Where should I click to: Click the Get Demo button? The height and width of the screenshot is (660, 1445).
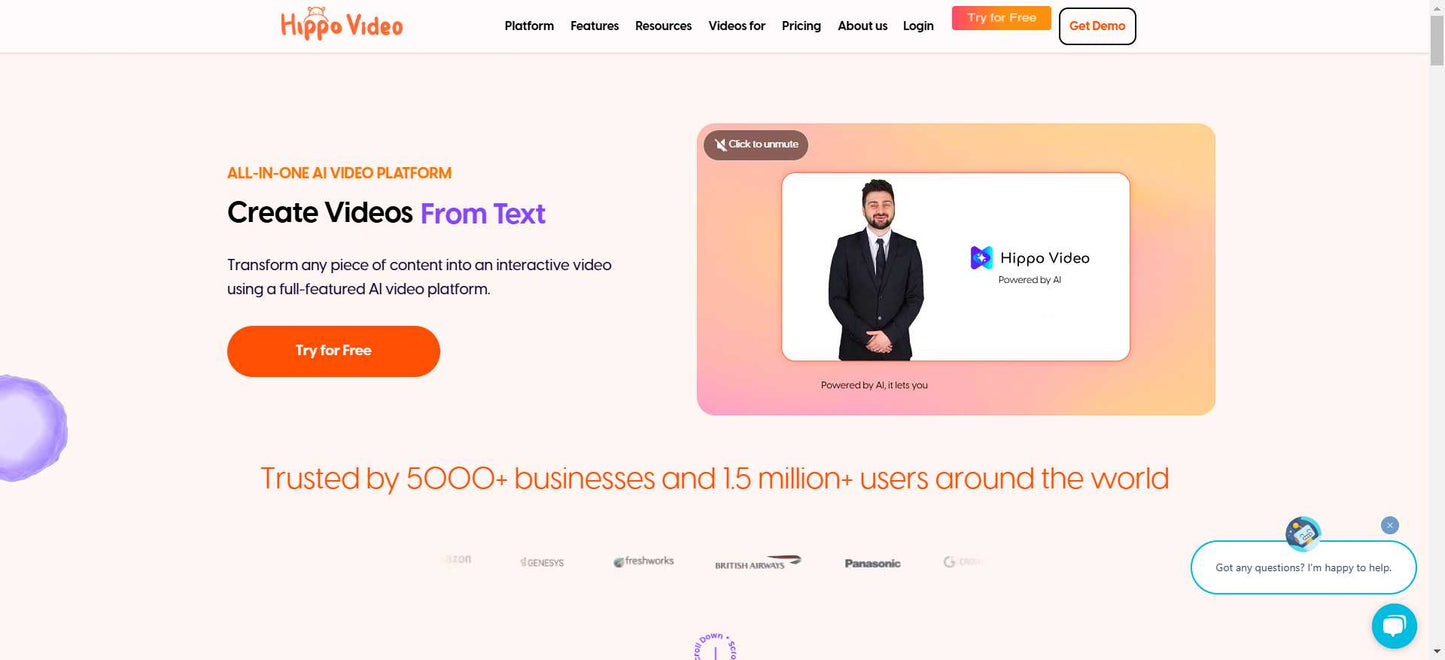point(1097,26)
